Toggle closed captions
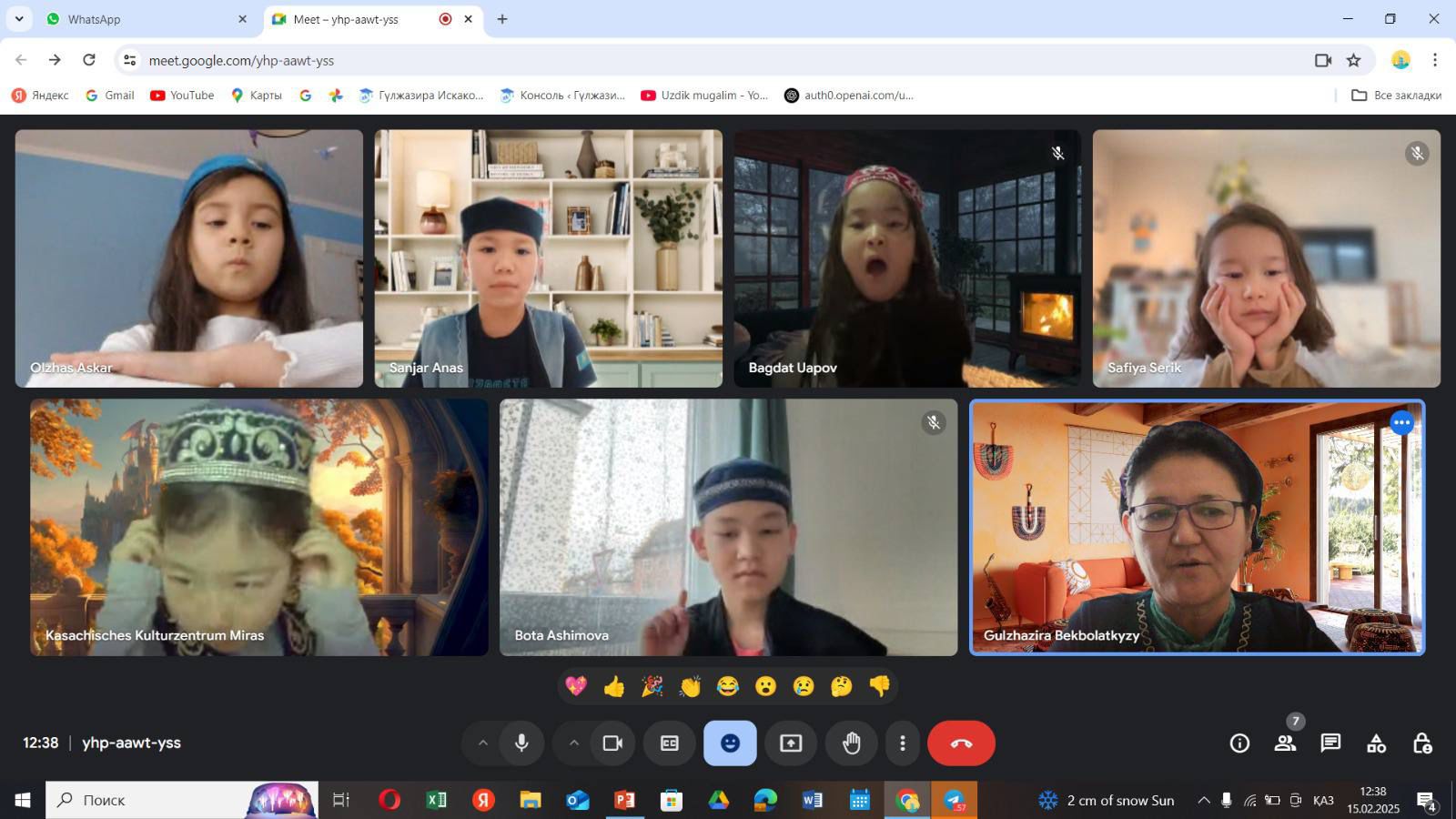Image resolution: width=1456 pixels, height=819 pixels. (x=670, y=743)
